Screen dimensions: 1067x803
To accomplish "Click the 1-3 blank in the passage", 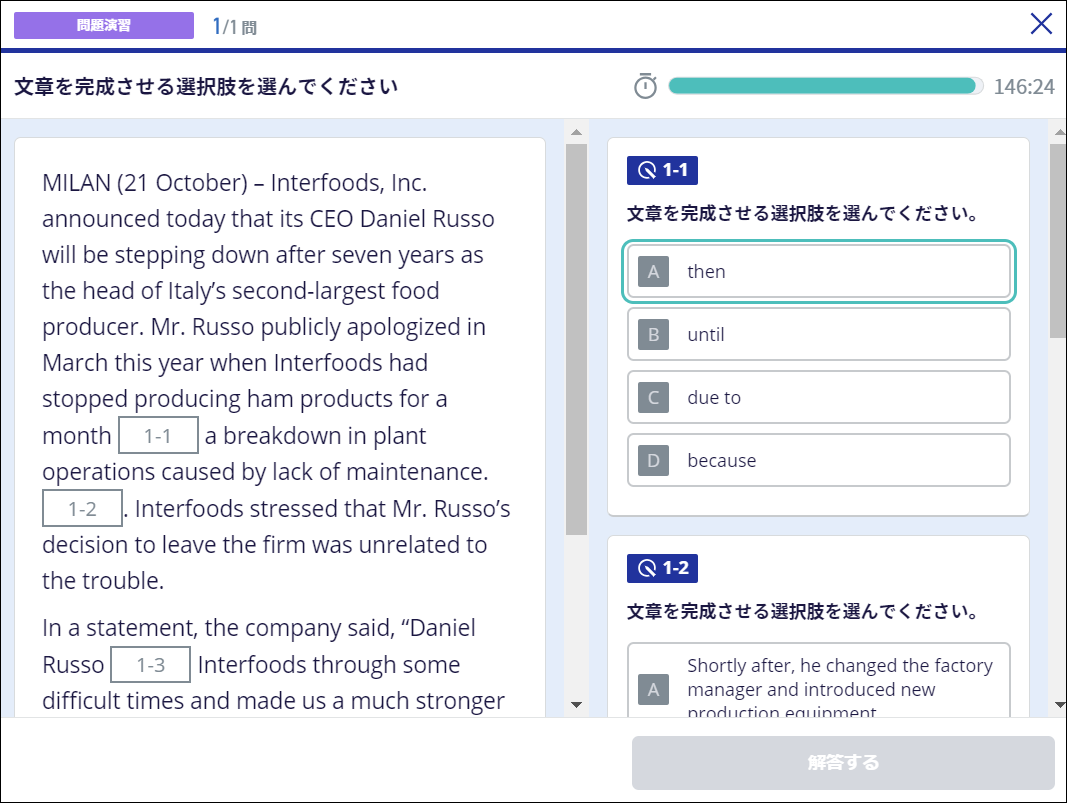I will click(150, 665).
